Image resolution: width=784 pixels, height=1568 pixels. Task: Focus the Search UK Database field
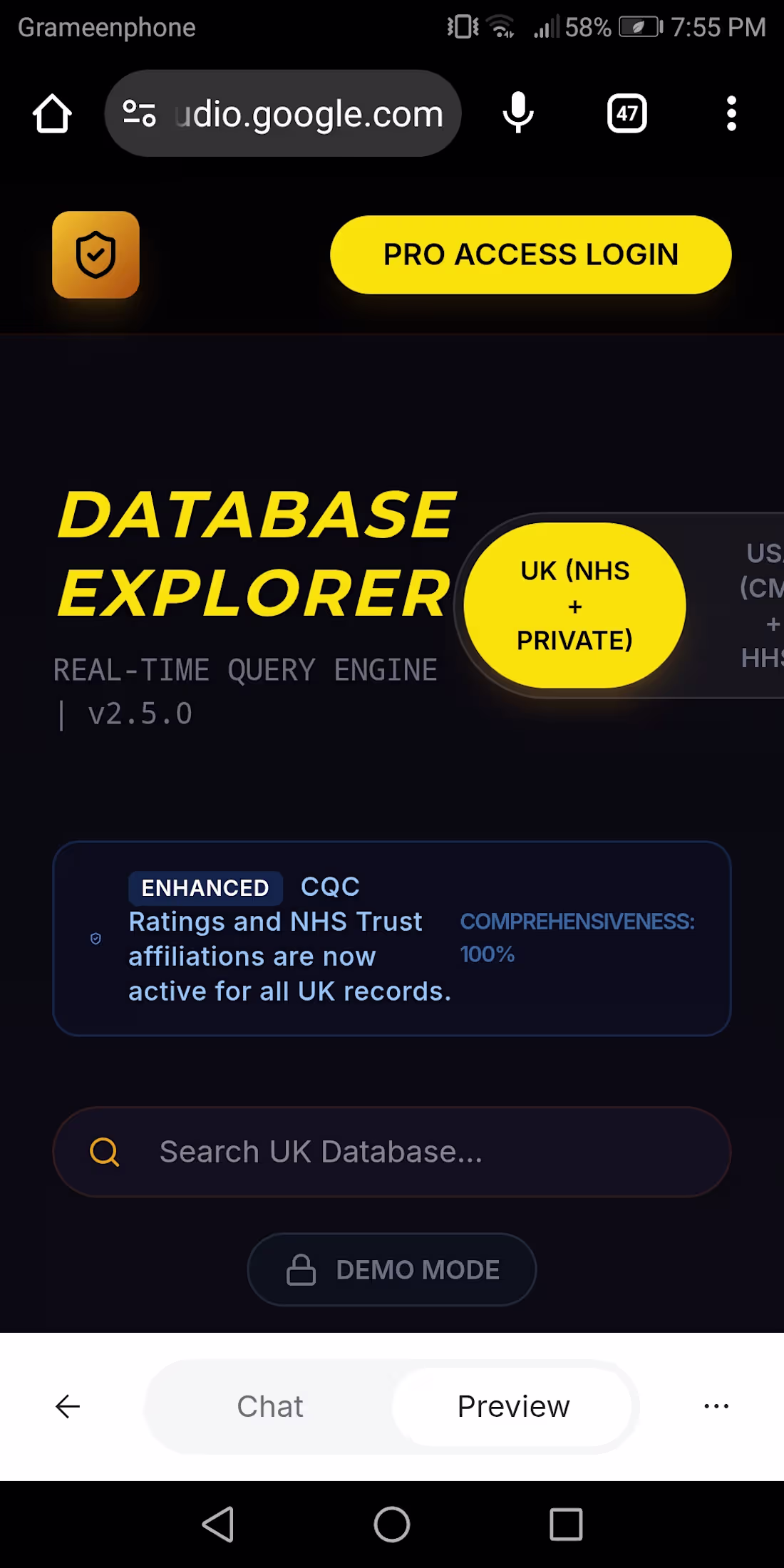click(392, 1152)
